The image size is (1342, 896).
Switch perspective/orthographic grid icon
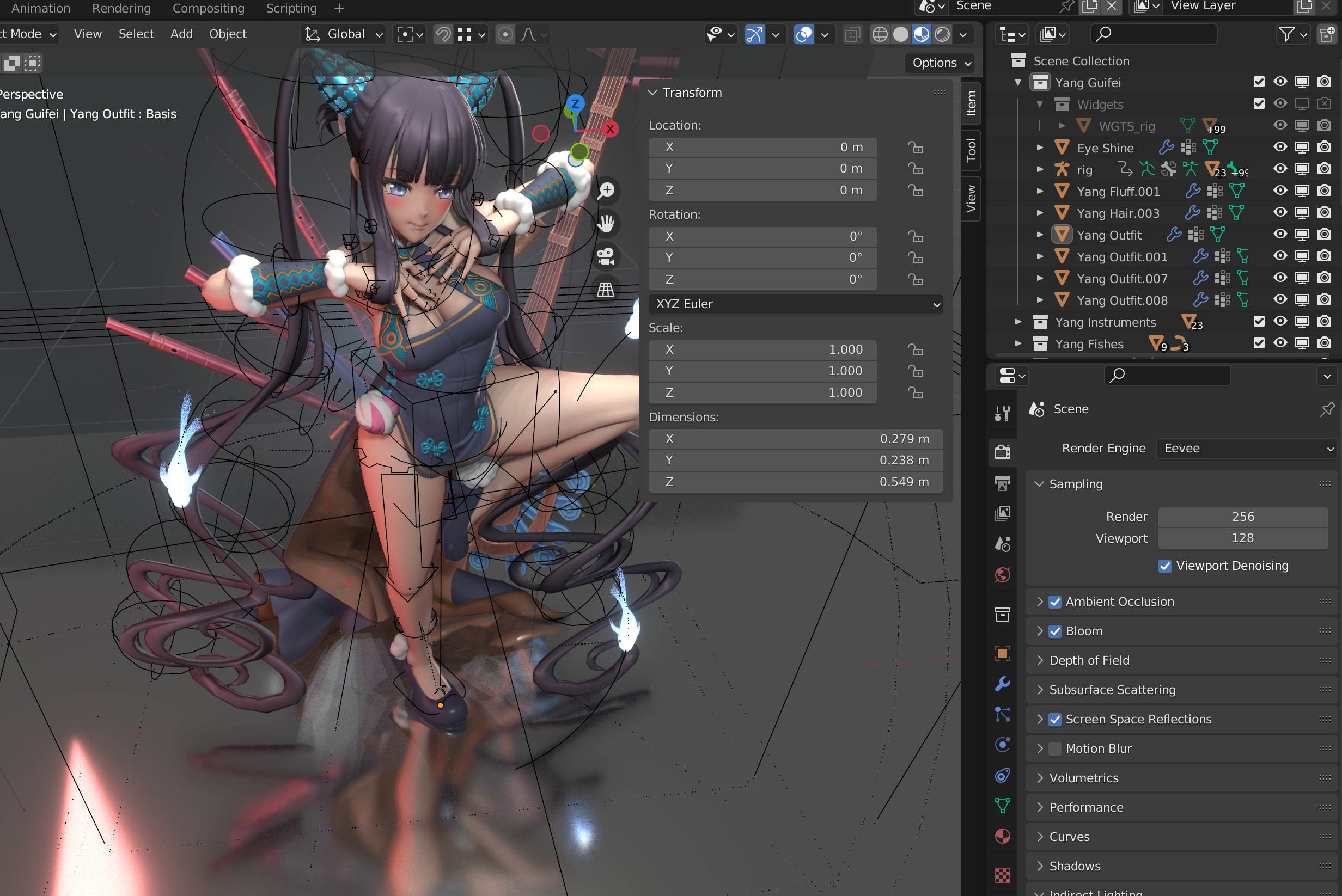click(x=606, y=290)
